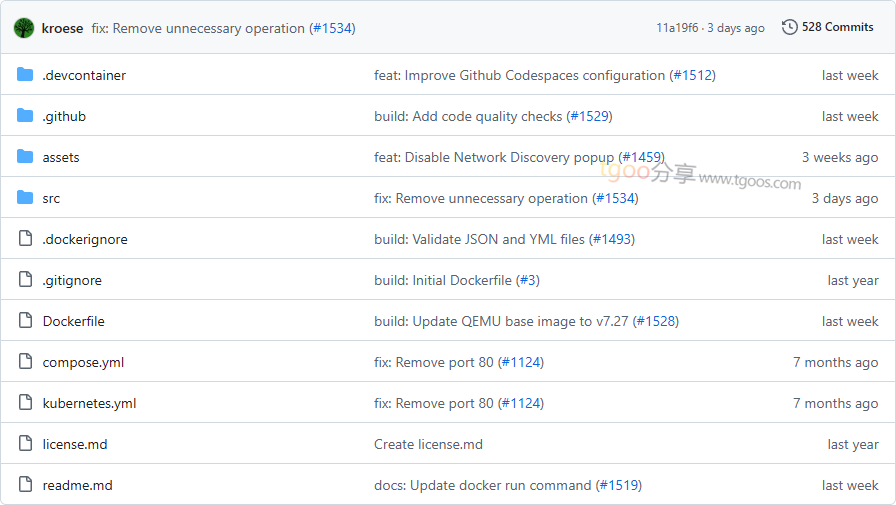Click the assets folder icon
Viewport: 896px width, 505px height.
pos(25,157)
